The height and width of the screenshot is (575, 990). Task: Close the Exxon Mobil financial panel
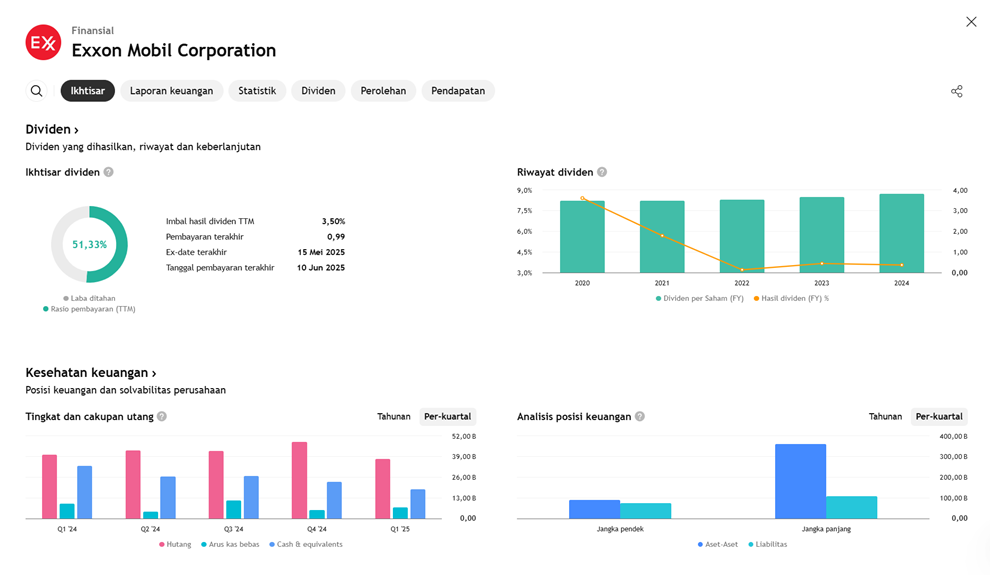pos(971,22)
